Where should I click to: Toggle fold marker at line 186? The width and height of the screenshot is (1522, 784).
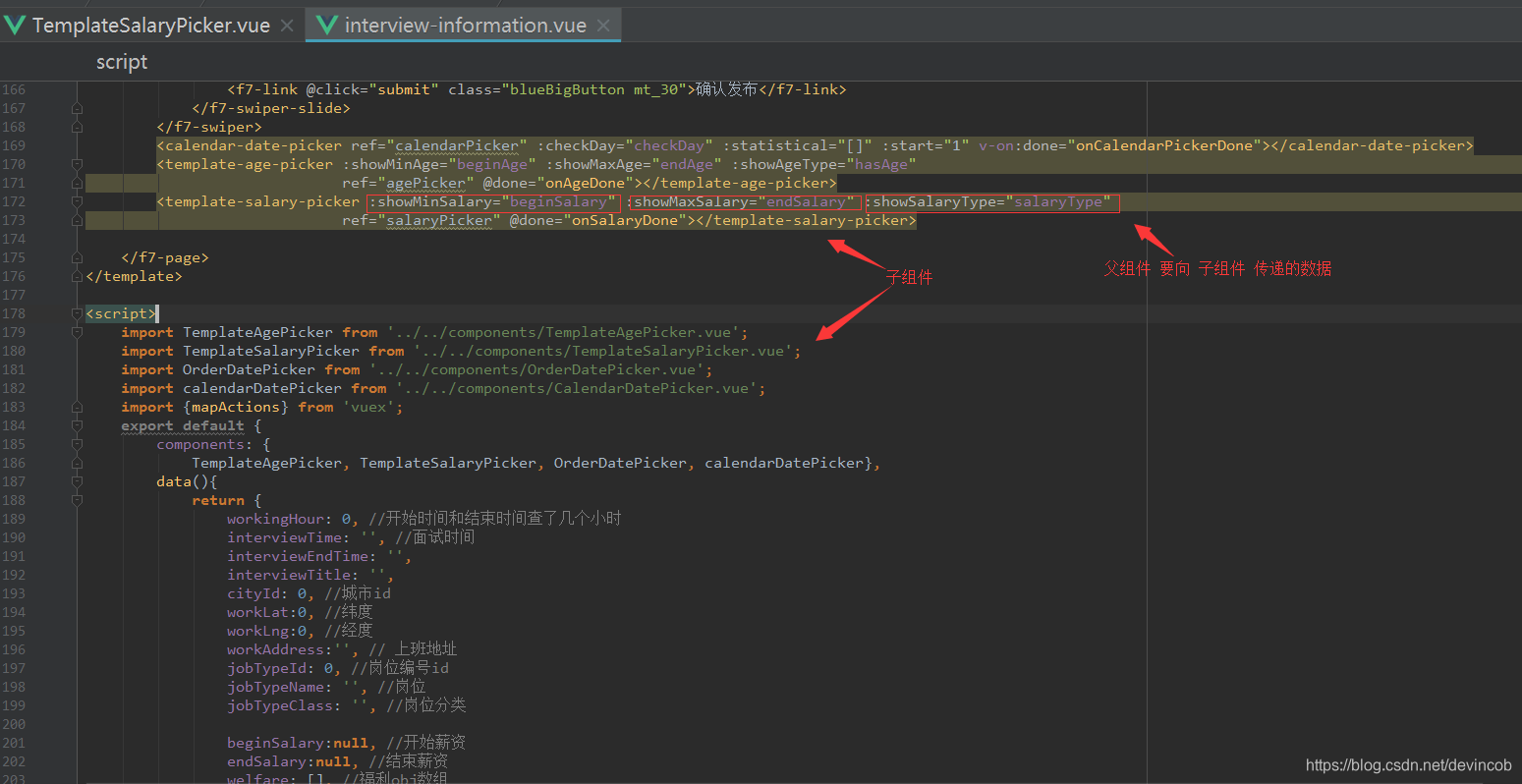point(77,463)
